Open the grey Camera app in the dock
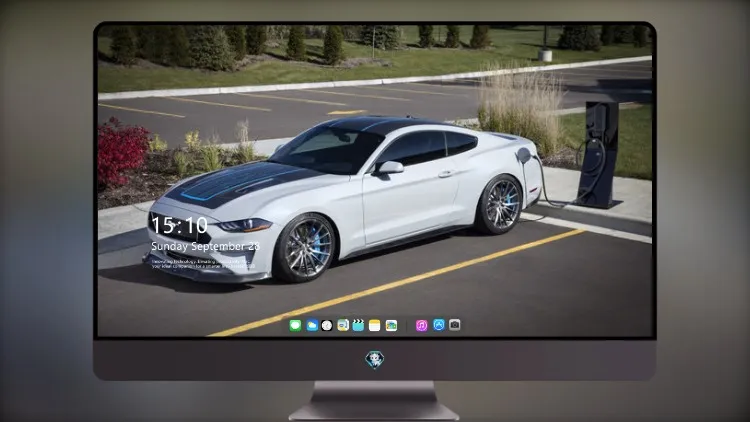 [454, 325]
